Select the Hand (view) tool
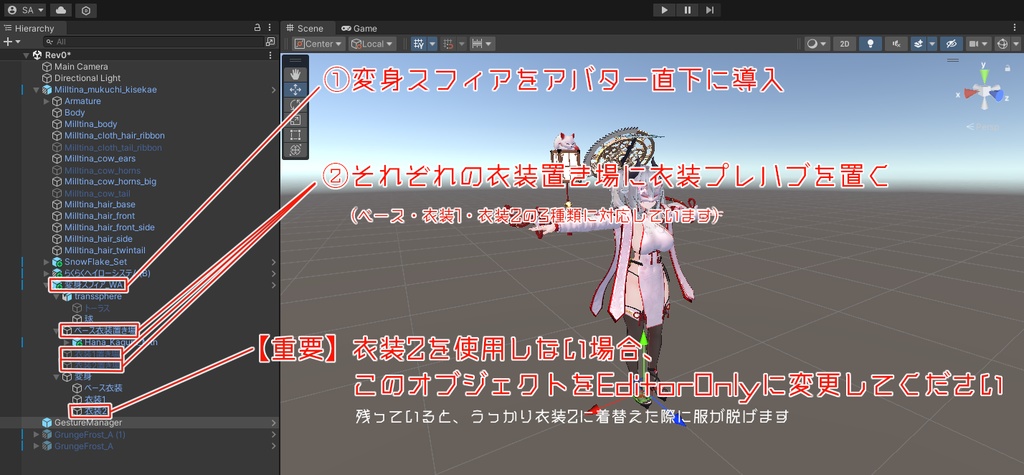The width and height of the screenshot is (1024, 475). [x=295, y=73]
